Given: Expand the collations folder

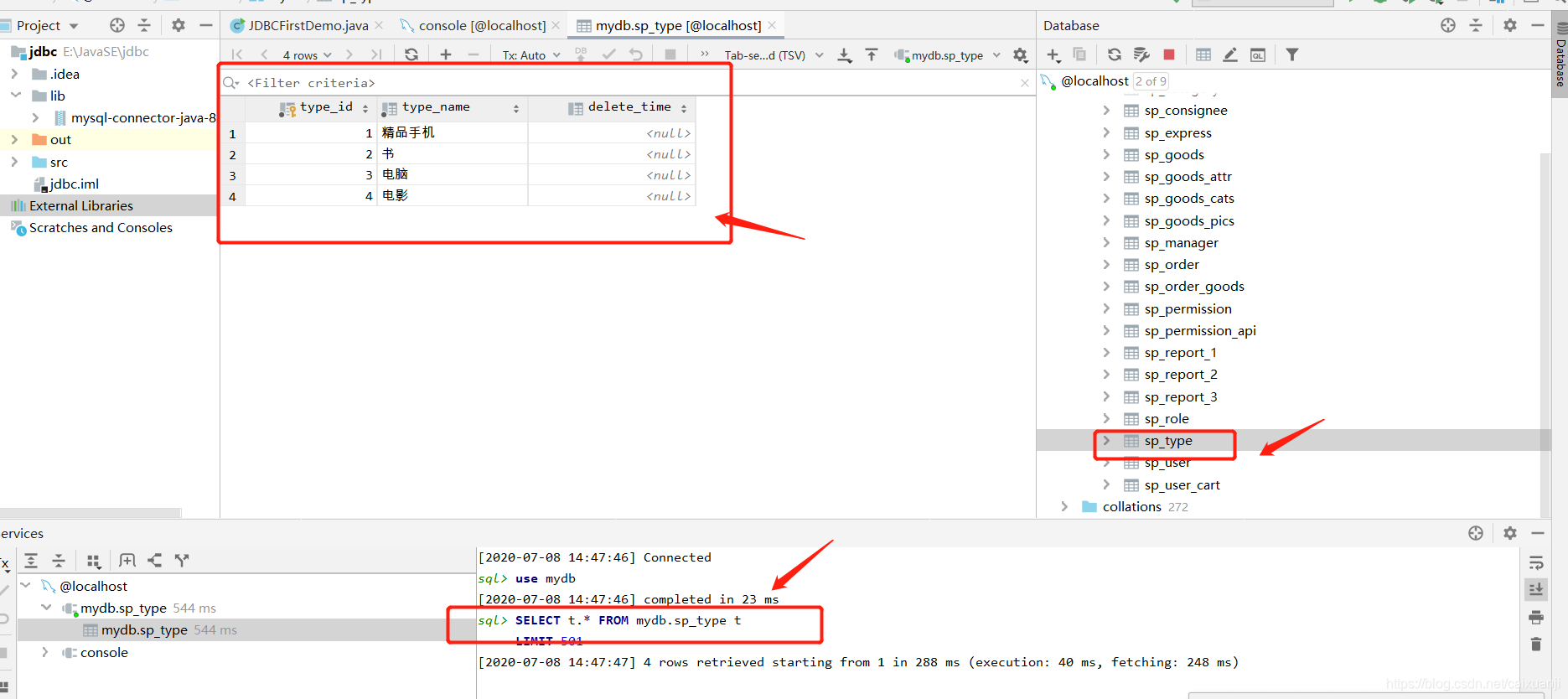Looking at the screenshot, I should pyautogui.click(x=1064, y=506).
